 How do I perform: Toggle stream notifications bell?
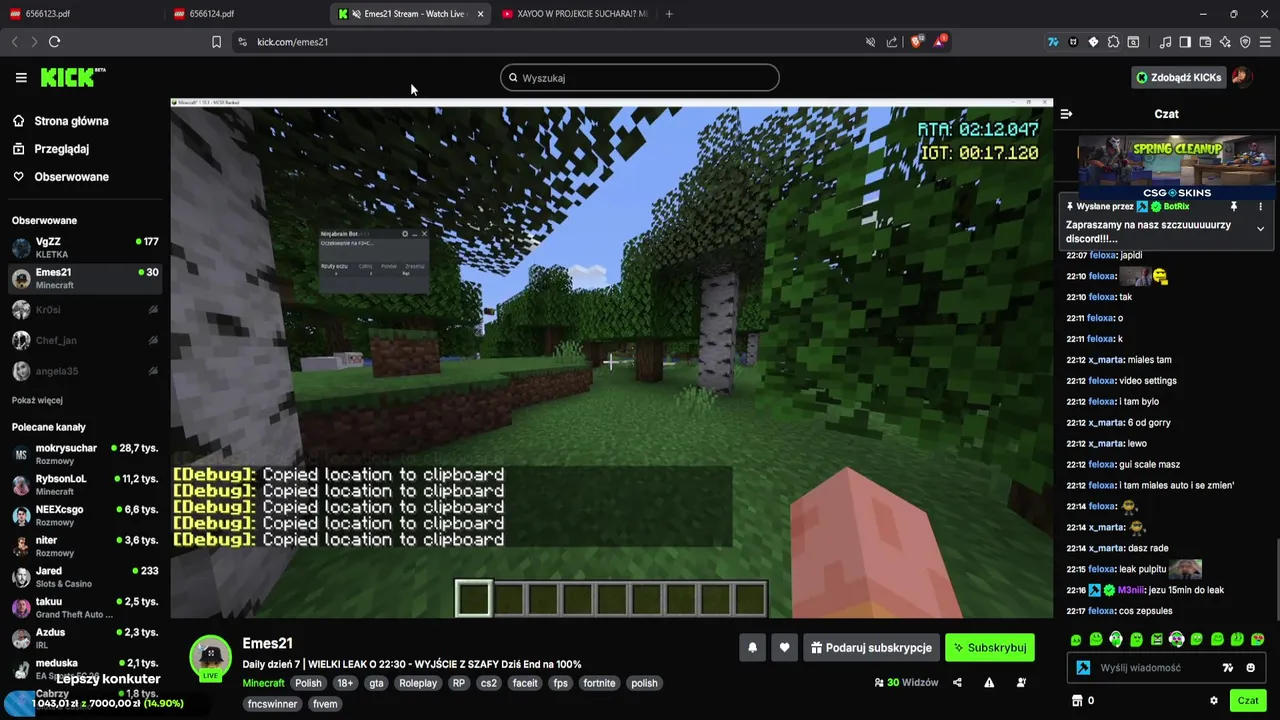pos(753,648)
